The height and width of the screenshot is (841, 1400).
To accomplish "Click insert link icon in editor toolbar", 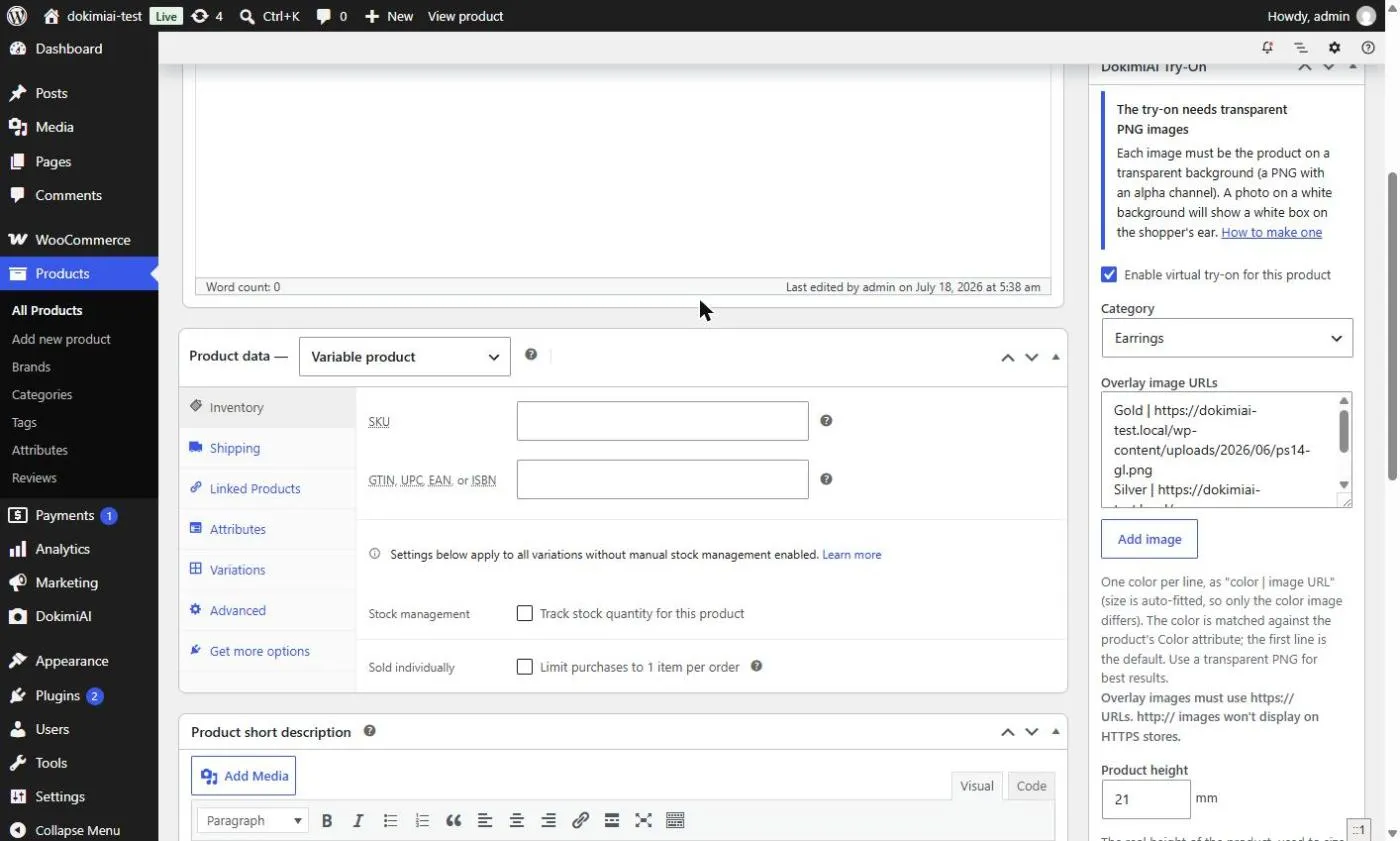I will [x=580, y=820].
